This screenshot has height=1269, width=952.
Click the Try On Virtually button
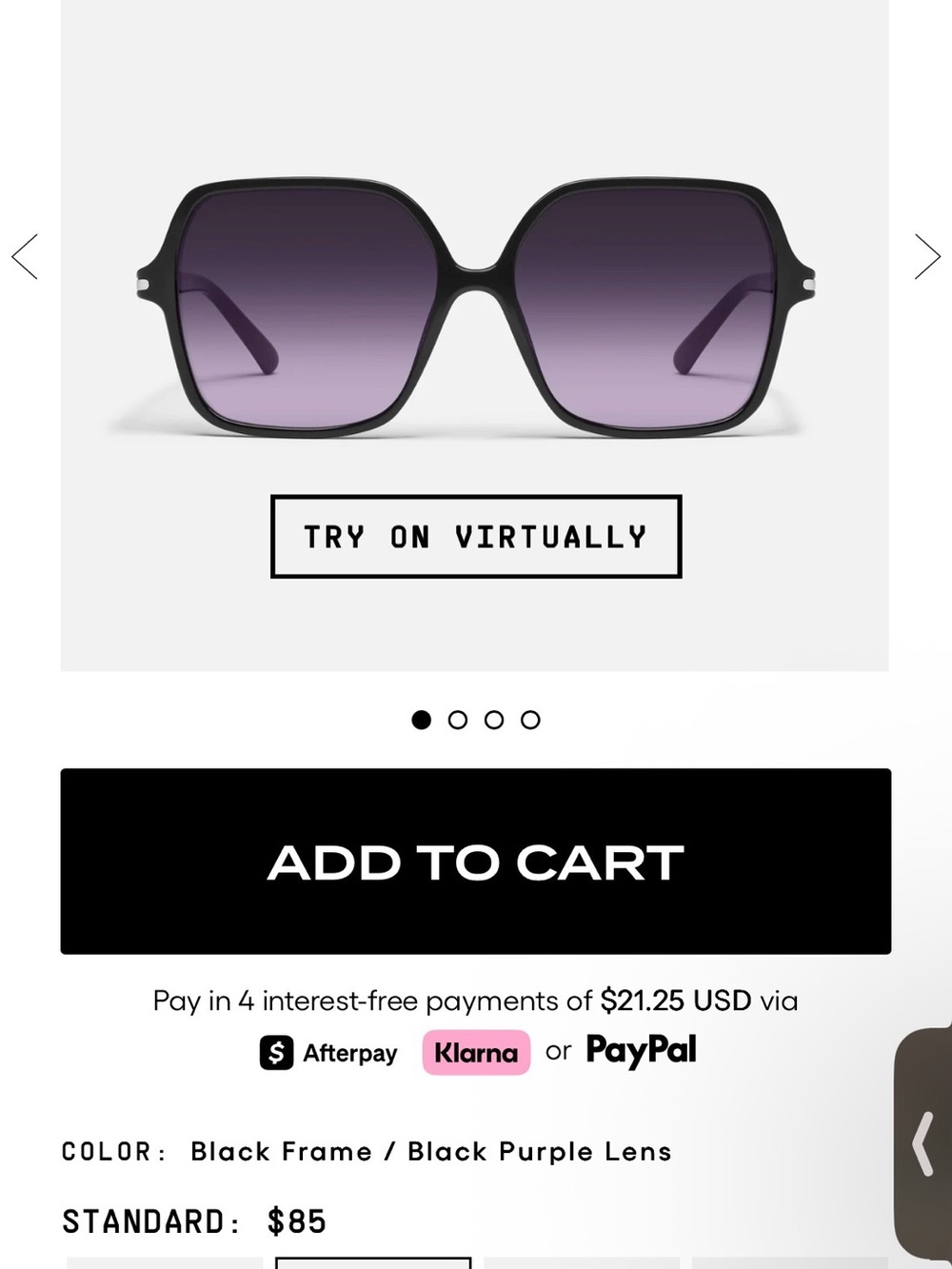[476, 536]
